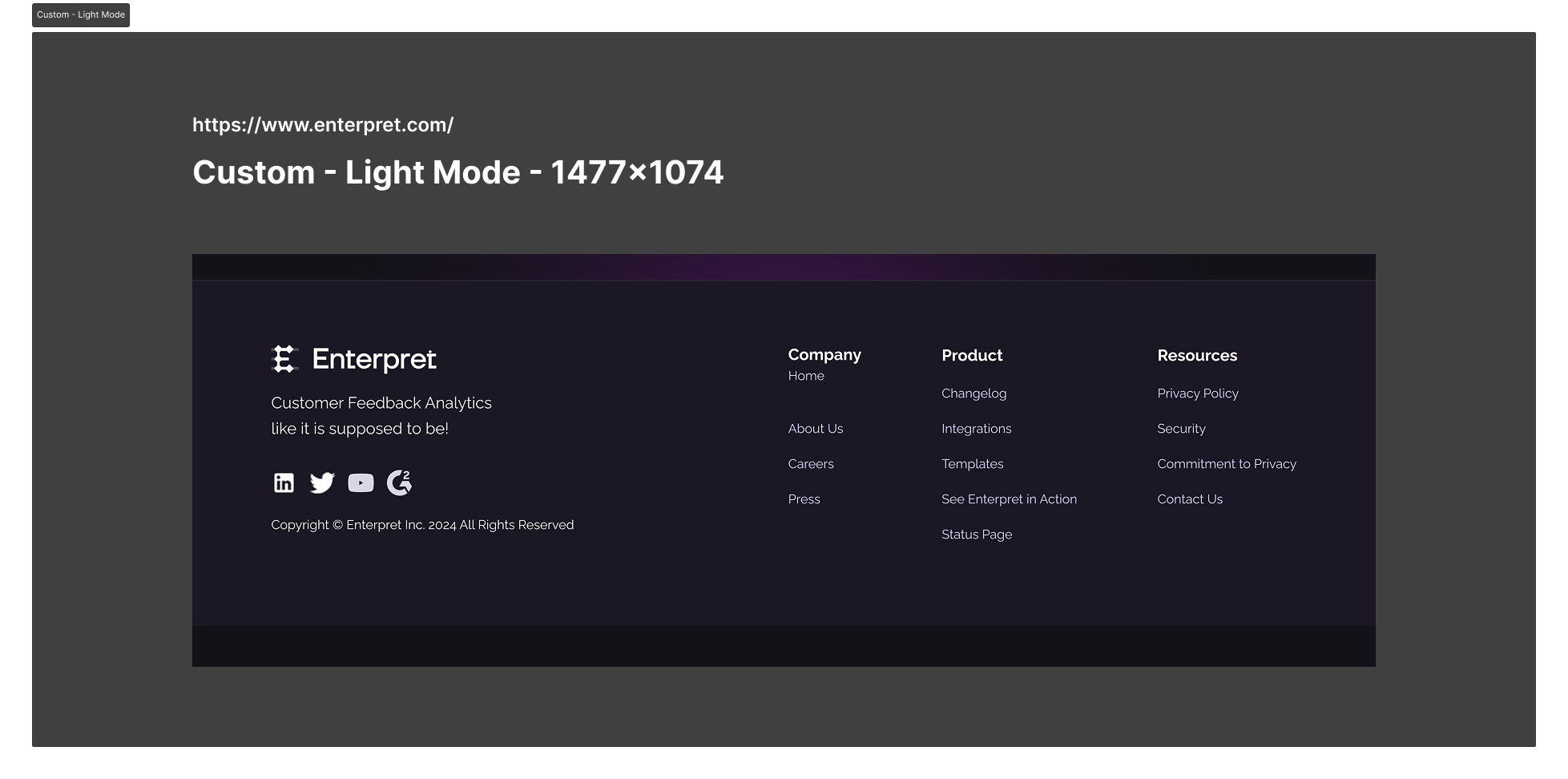Viewport: 1568px width, 779px height.
Task: Open the G2 review icon
Action: pos(399,482)
